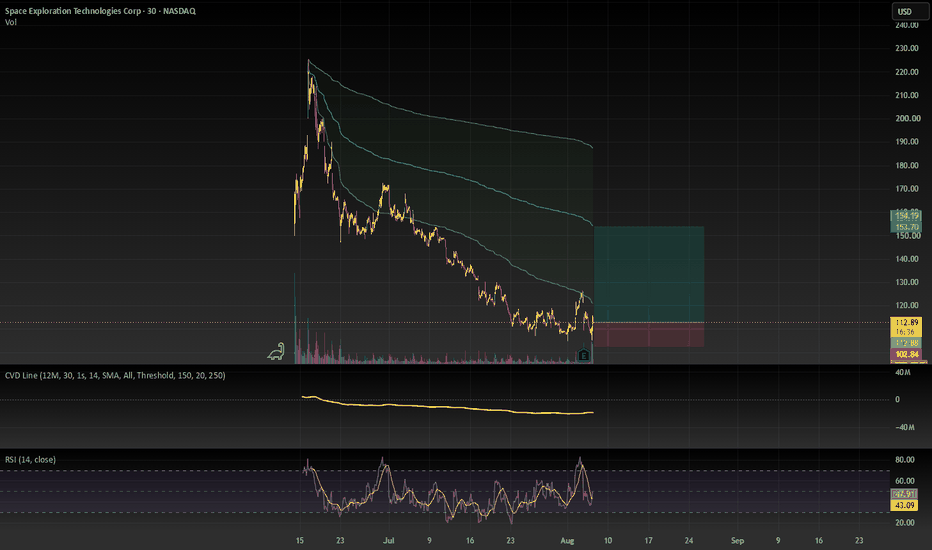Click the Sep label on time axis
The width and height of the screenshot is (932, 550).
click(737, 540)
